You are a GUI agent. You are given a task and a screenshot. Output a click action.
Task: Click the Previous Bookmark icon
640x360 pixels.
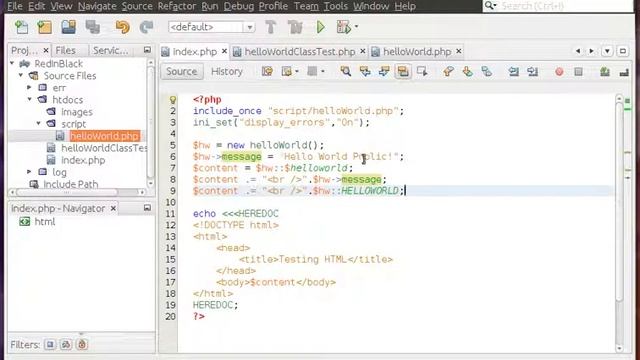[448, 72]
